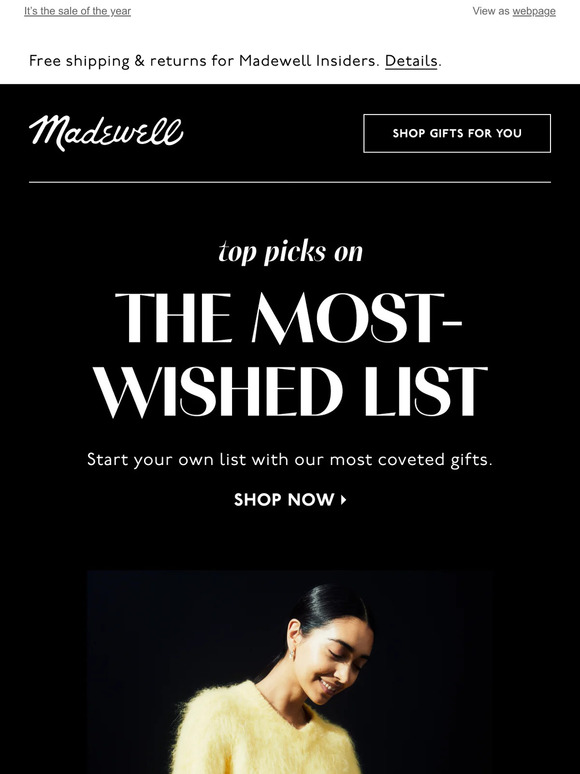The width and height of the screenshot is (580, 774).
Task: Open the "It's the sale of the year" link
Action: click(77, 11)
